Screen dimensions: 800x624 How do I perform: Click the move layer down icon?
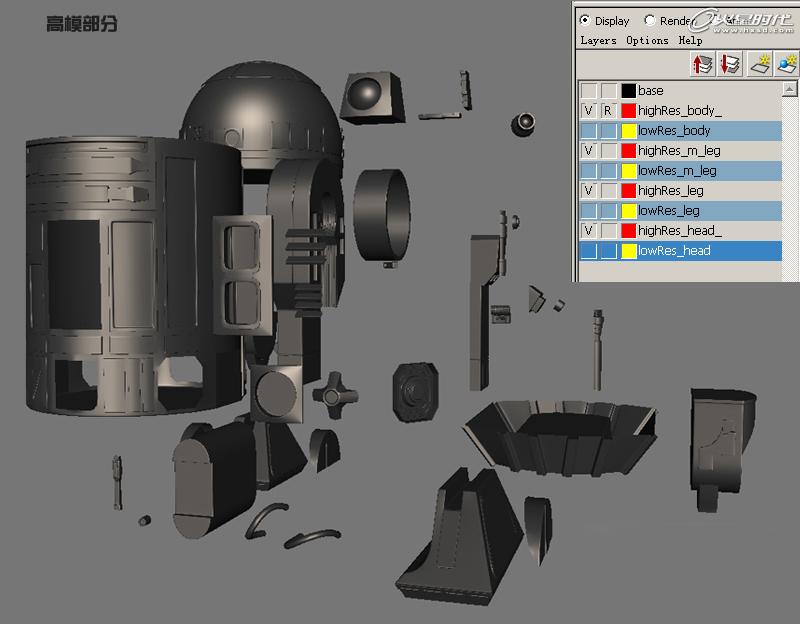(727, 63)
